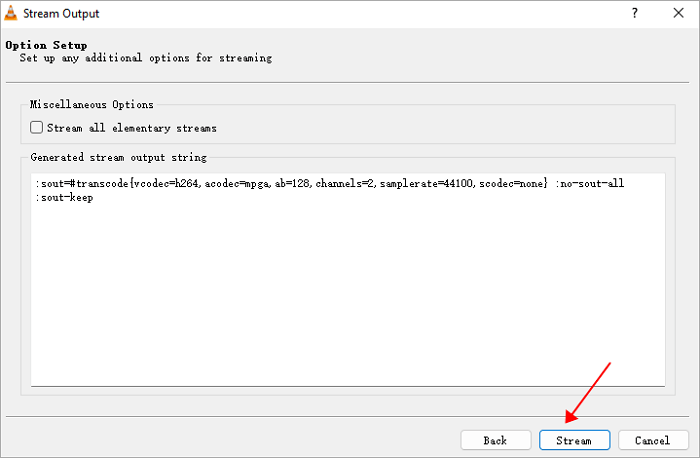
Task: Close the Stream Output dialog
Action: [679, 14]
